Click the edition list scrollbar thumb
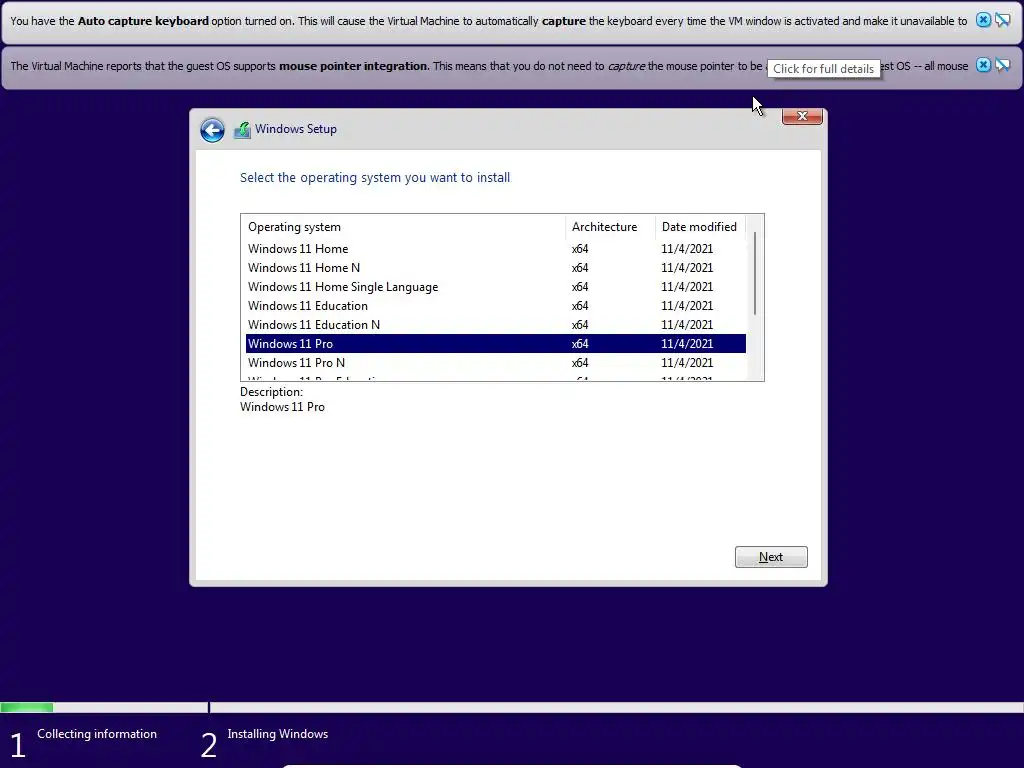The width and height of the screenshot is (1024, 768). tap(755, 273)
